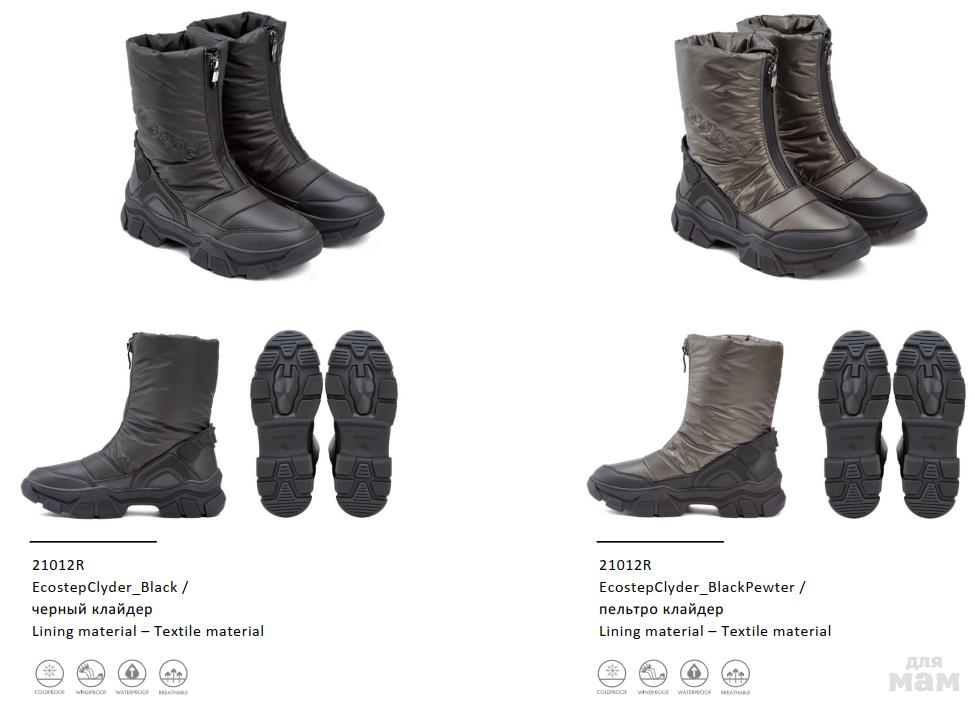Screen dimensions: 975x706
Task: Click the EcostepClyder_Black product name
Action: [x=105, y=587]
